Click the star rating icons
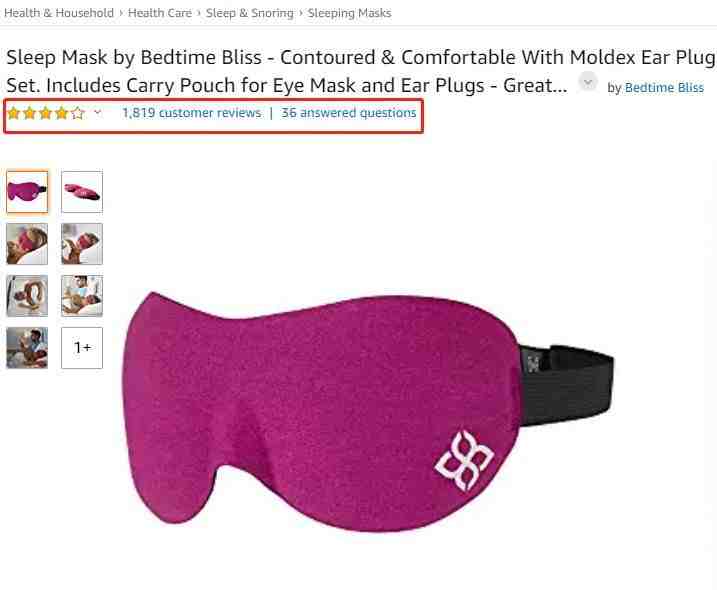Image resolution: width=717 pixels, height=590 pixels. tap(46, 113)
